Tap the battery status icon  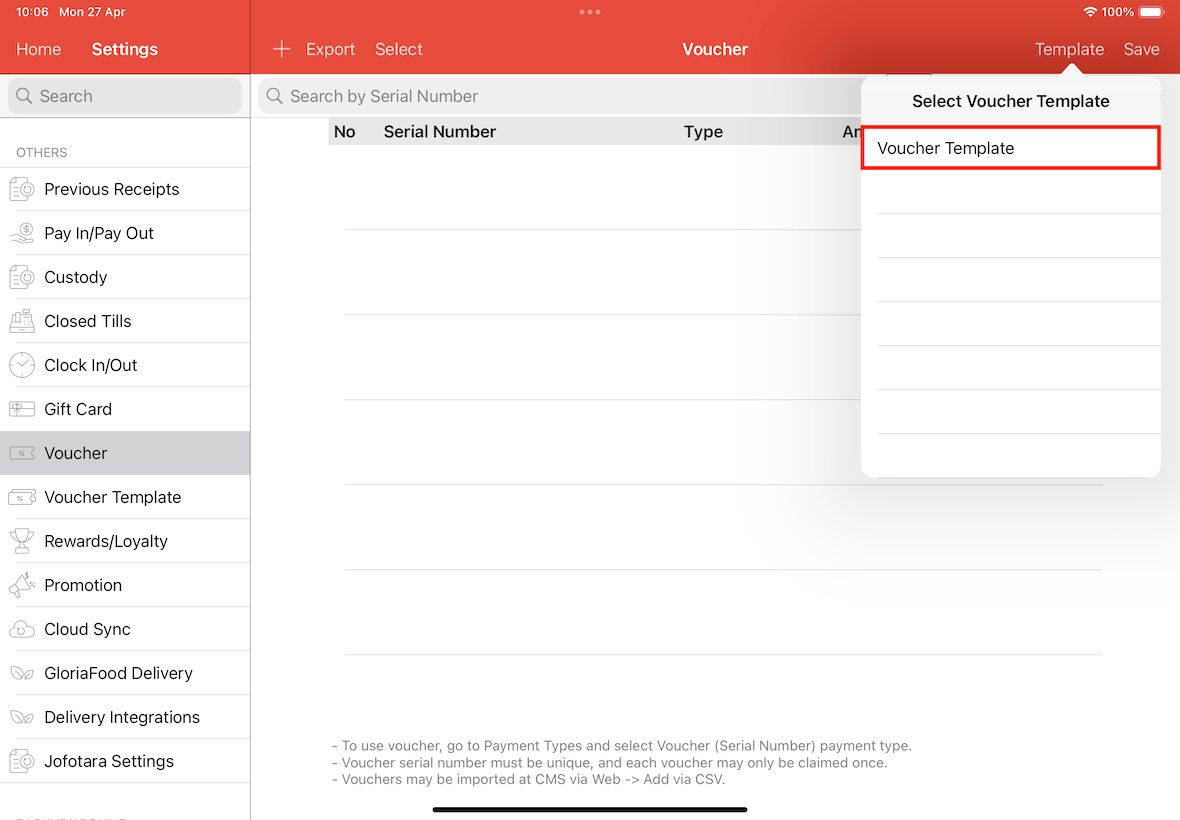pyautogui.click(x=1151, y=12)
